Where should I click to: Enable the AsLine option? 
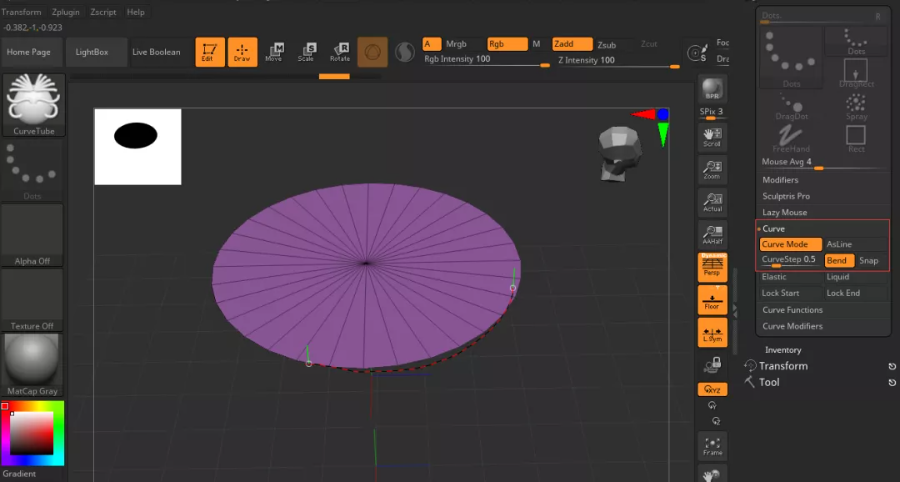point(856,244)
